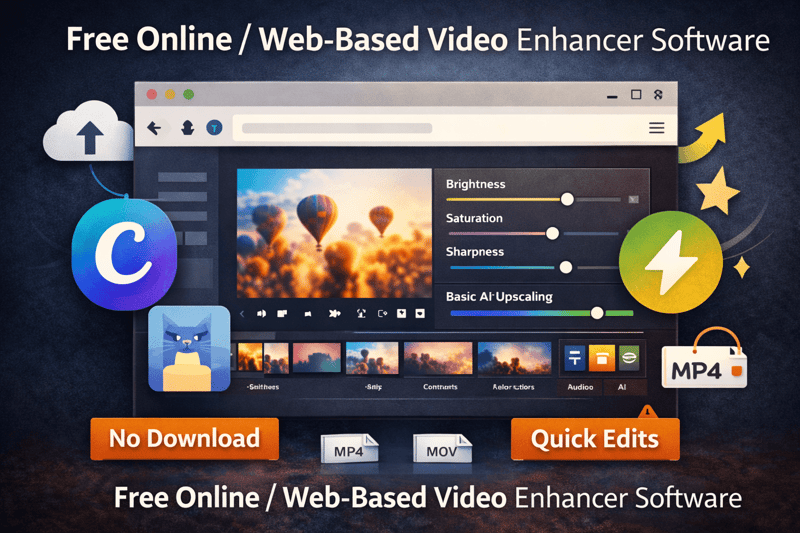Click the Quick Edits button
Screen dimensions: 800x533
(x=595, y=439)
